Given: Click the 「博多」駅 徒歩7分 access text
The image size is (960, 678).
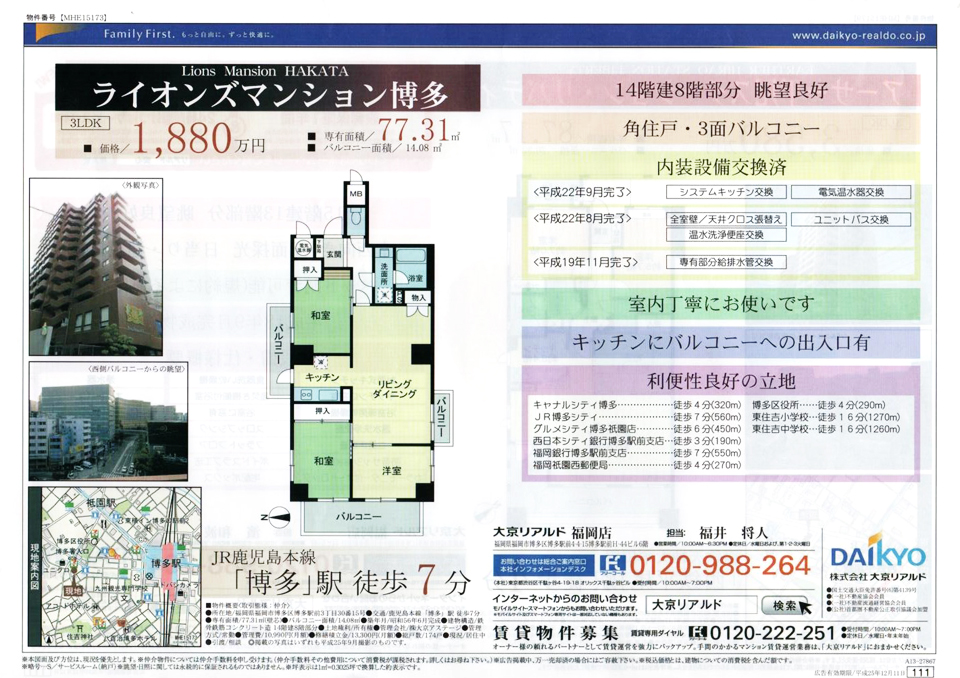Looking at the screenshot, I should (x=350, y=581).
